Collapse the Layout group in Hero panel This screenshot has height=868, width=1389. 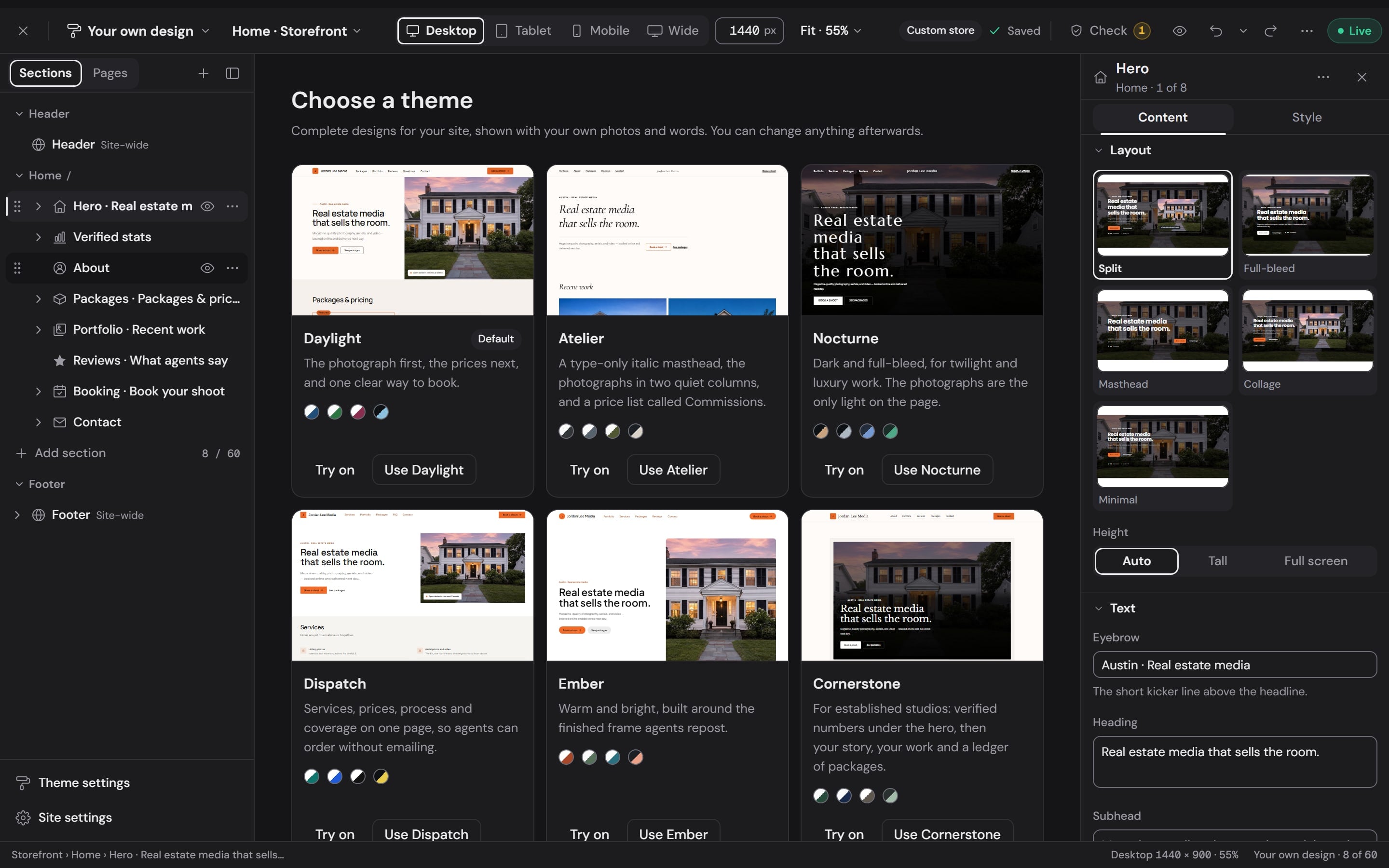pos(1099,150)
